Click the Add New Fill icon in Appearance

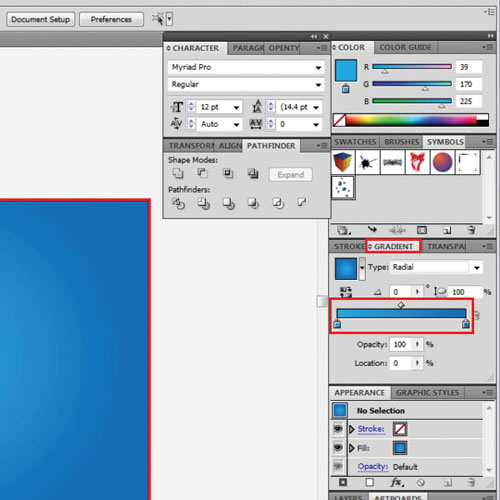pyautogui.click(x=369, y=482)
